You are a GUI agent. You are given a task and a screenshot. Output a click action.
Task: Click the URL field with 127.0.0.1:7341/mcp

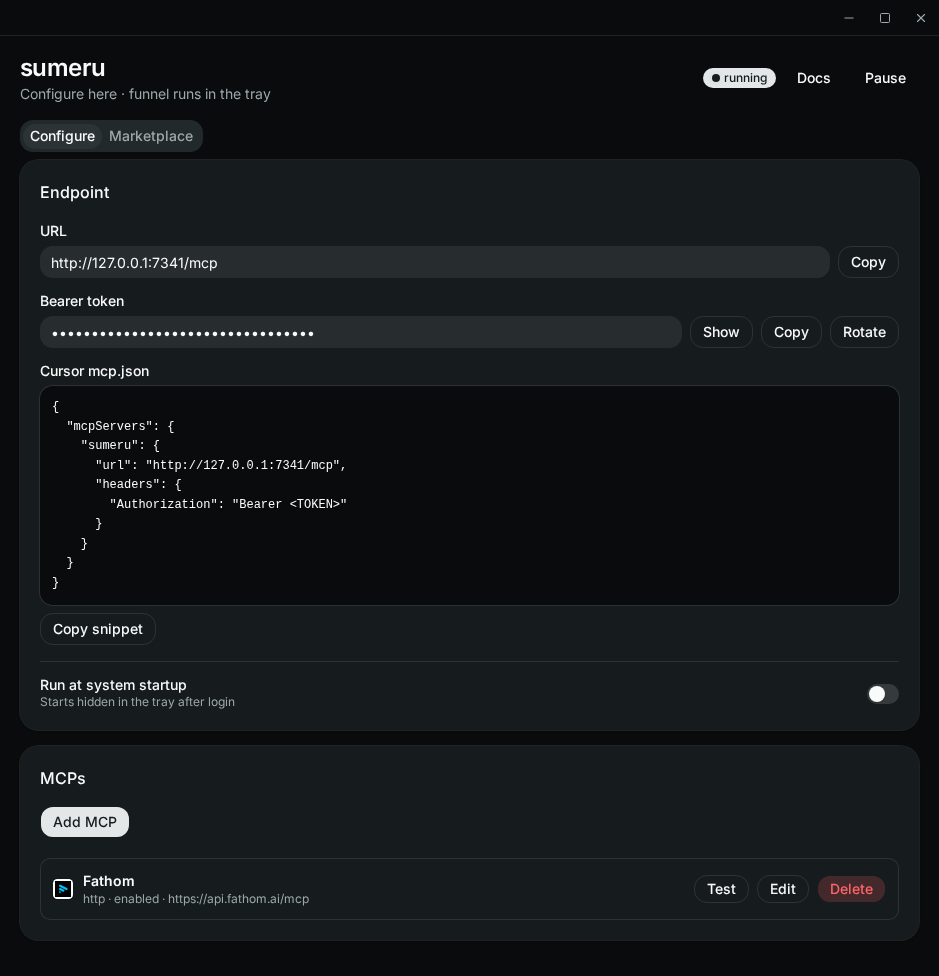(x=435, y=262)
